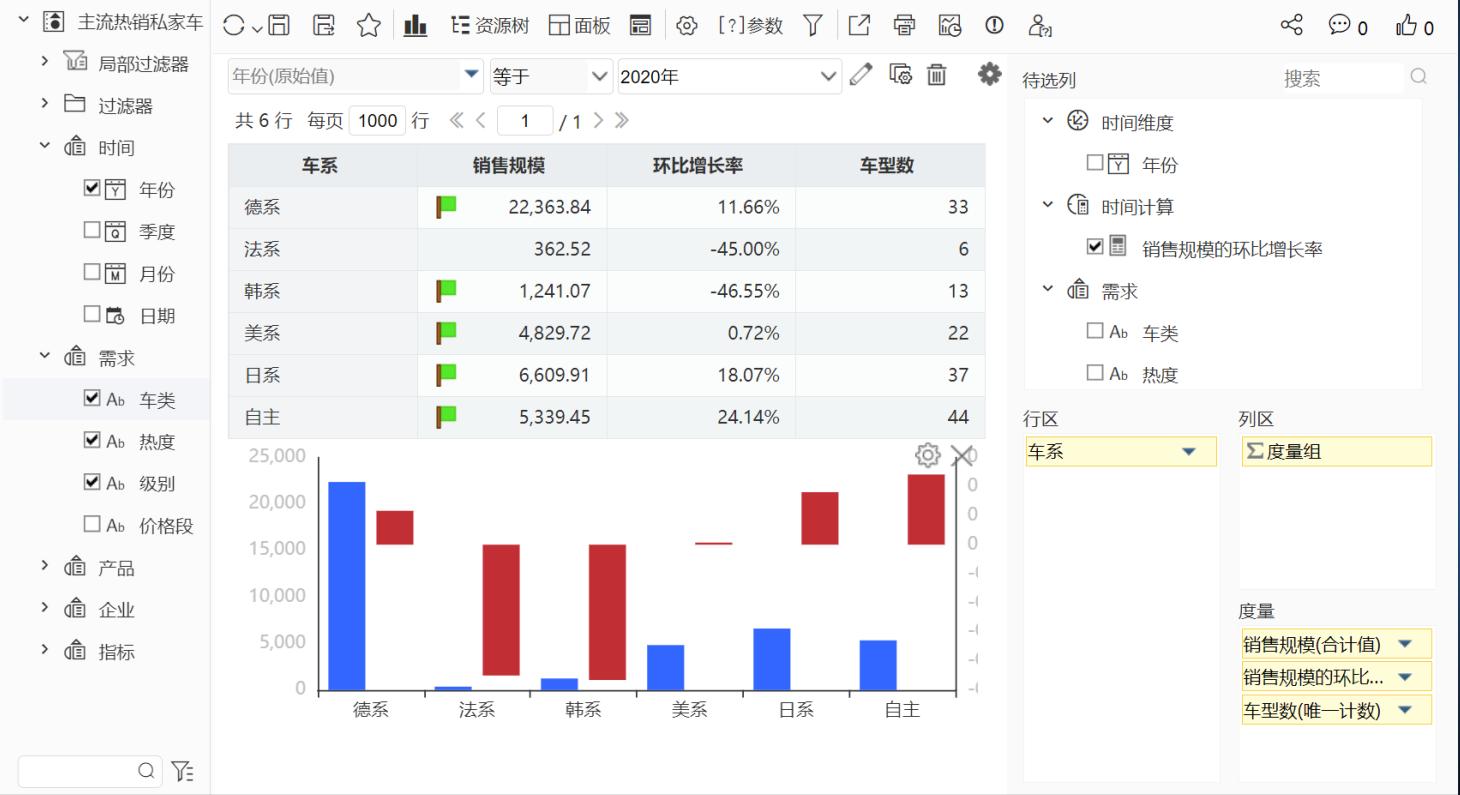Expand the 产品 tree node
This screenshot has height=795, width=1460.
pos(44,566)
